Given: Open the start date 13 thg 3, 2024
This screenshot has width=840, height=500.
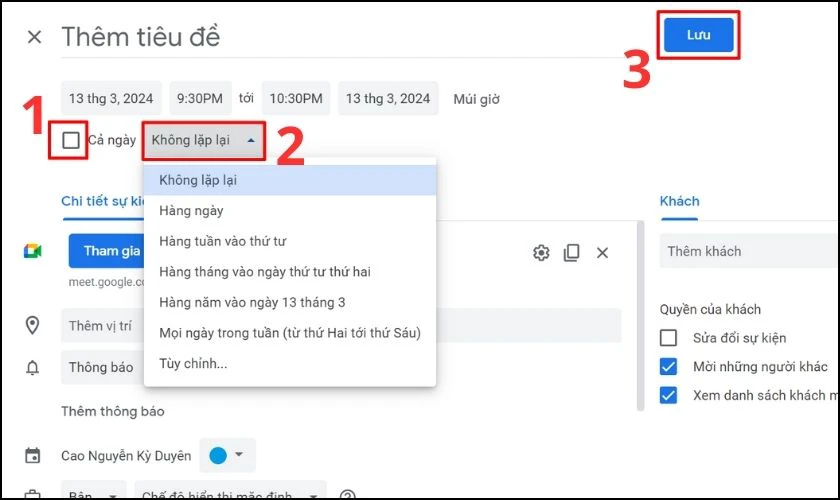Looking at the screenshot, I should (111, 99).
